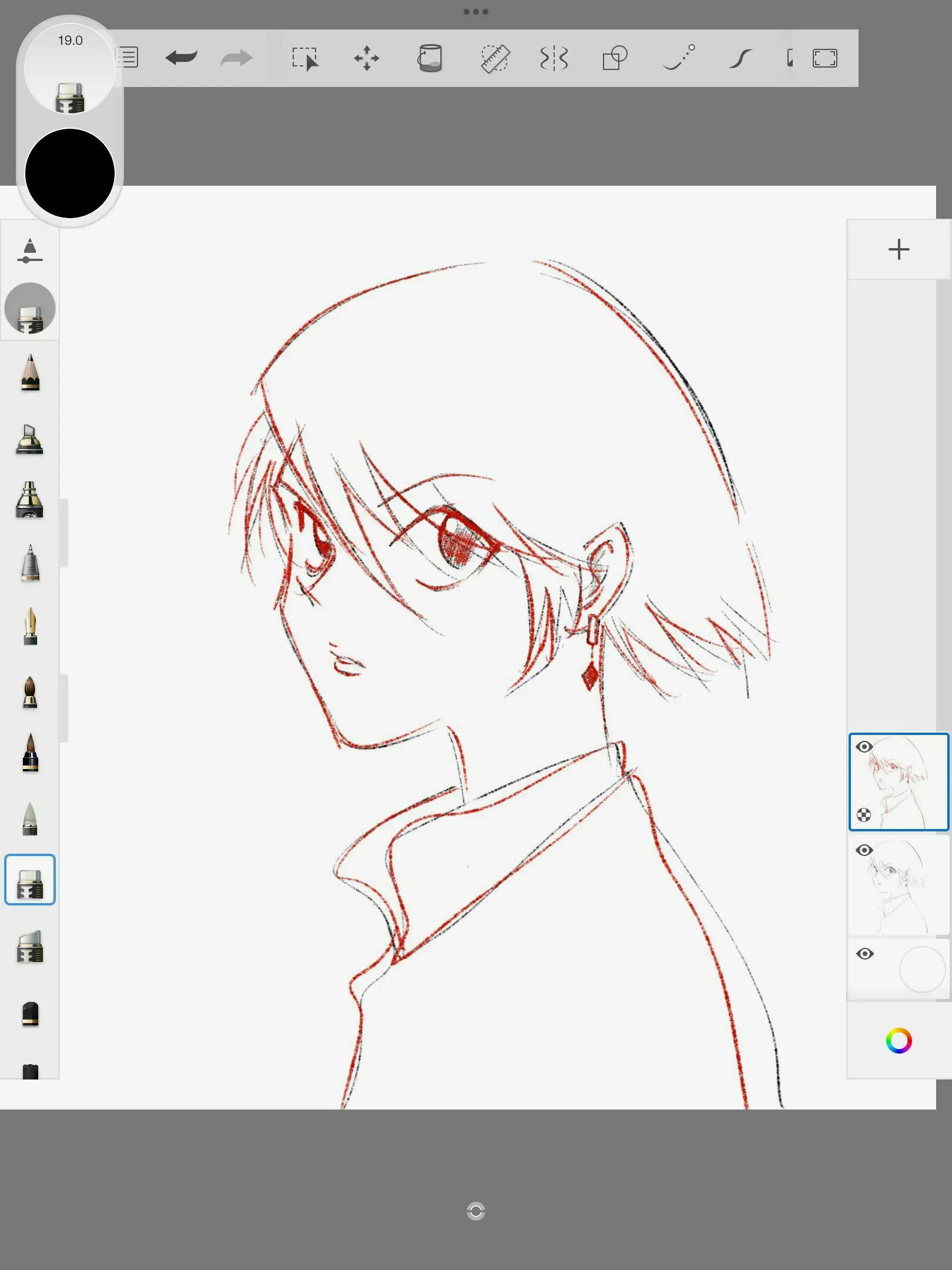Viewport: 952px width, 1270px height.
Task: Tap the current brush preview circle
Action: click(30, 308)
